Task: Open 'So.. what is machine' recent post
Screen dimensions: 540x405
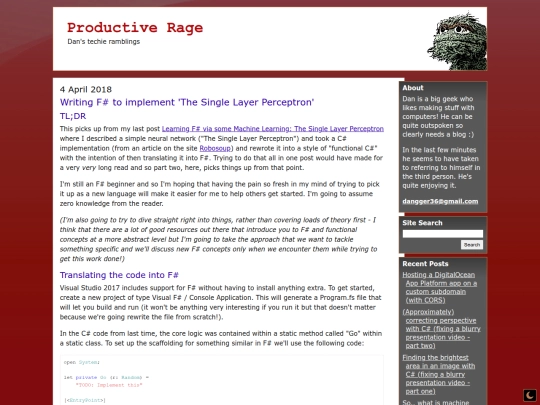Action: coord(436,402)
